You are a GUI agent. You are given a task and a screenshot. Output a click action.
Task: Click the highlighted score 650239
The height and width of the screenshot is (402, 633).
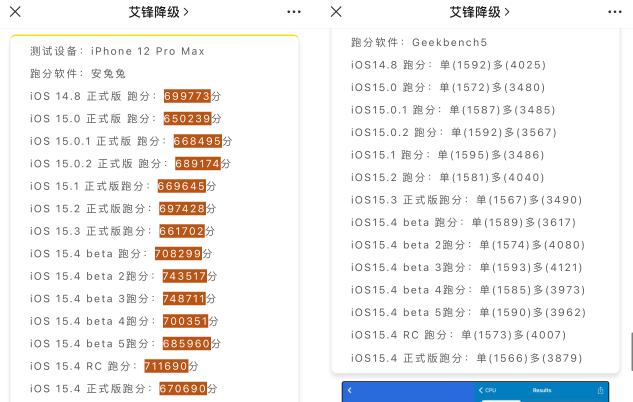(187, 118)
